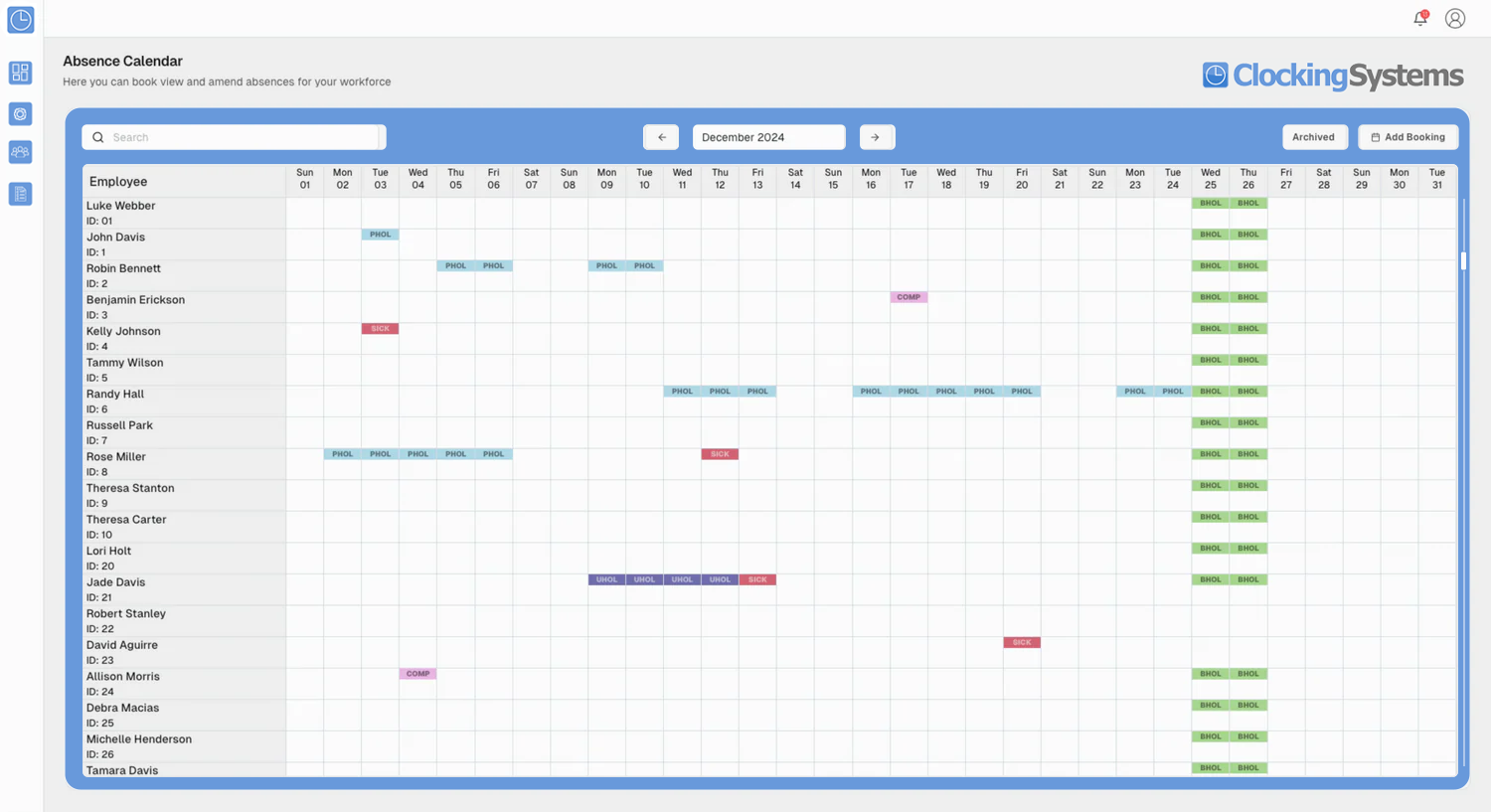Click the Employee column header
The width and height of the screenshot is (1491, 812).
pos(118,182)
